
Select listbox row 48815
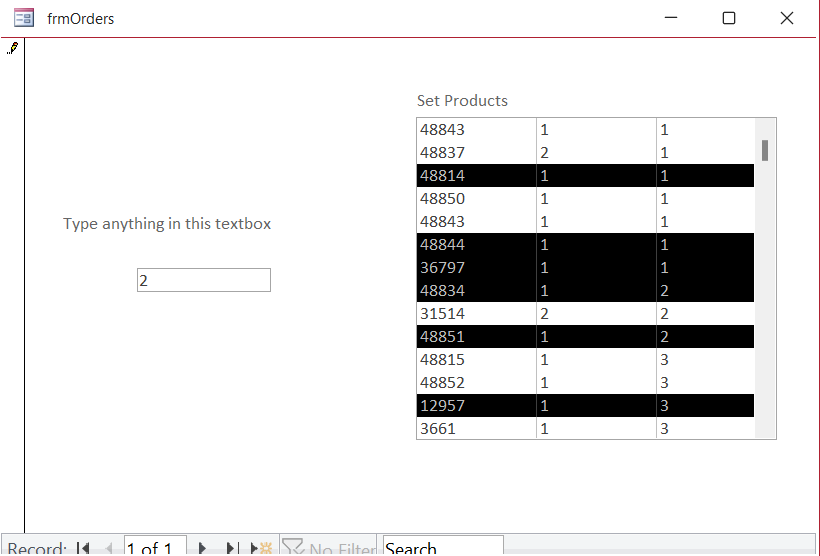pyautogui.click(x=585, y=360)
